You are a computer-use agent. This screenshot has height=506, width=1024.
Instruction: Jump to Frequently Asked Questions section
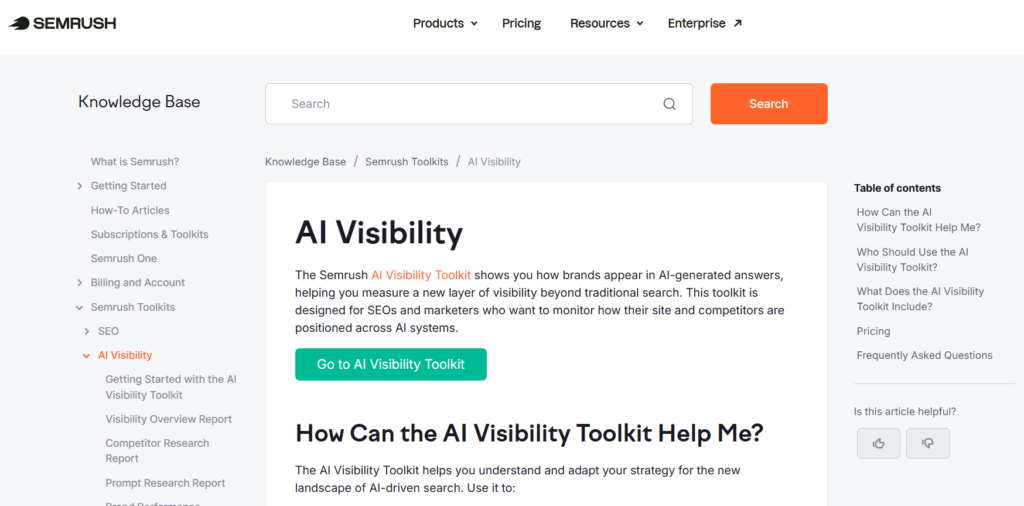[x=924, y=355]
